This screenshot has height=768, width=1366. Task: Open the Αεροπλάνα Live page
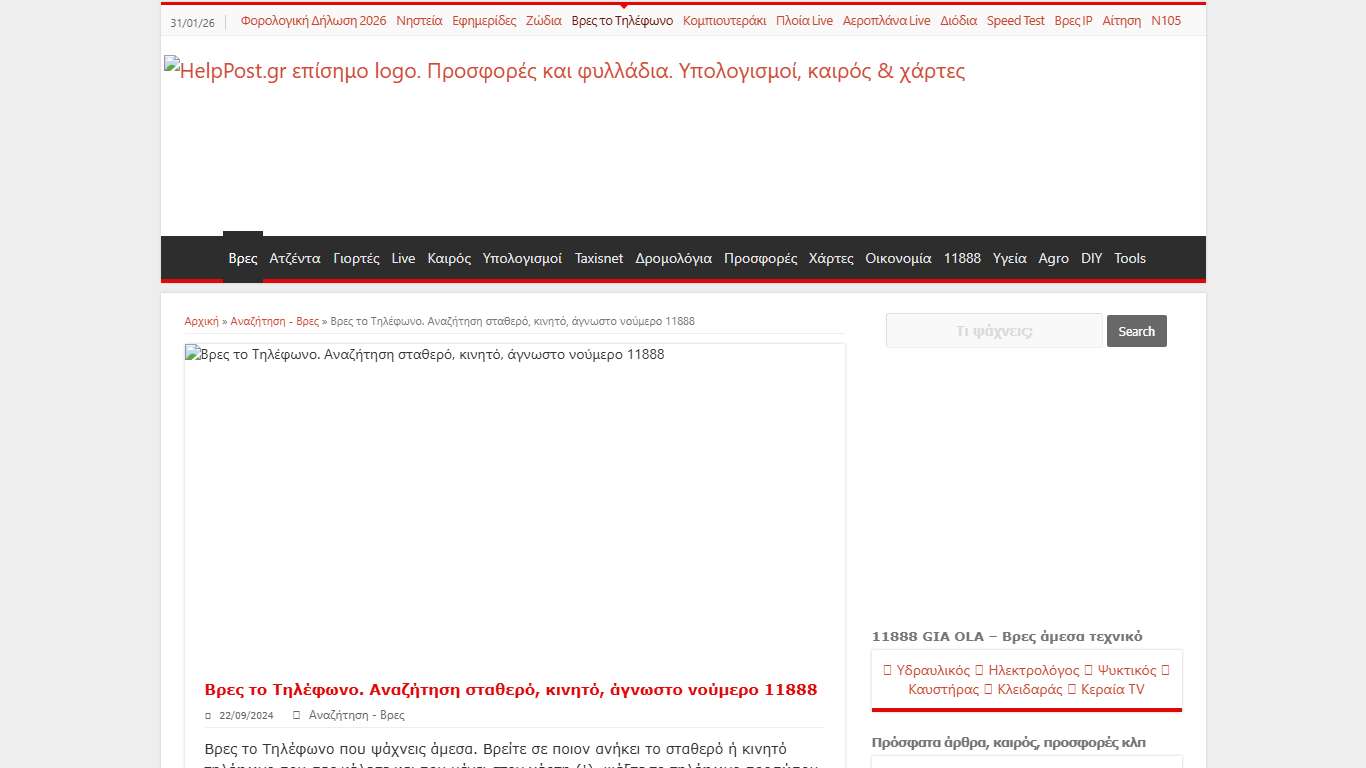886,20
